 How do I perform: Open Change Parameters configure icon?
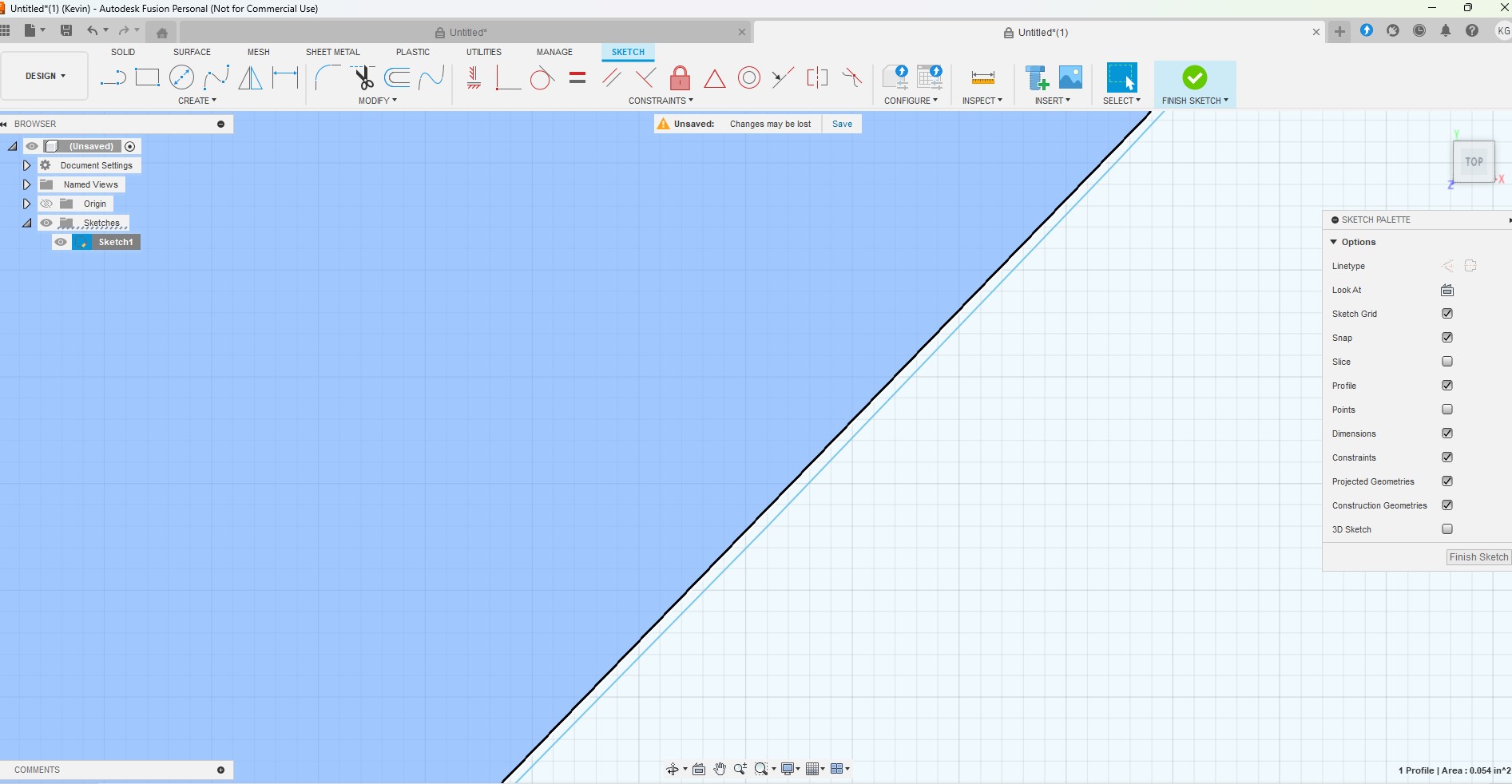pyautogui.click(x=895, y=77)
